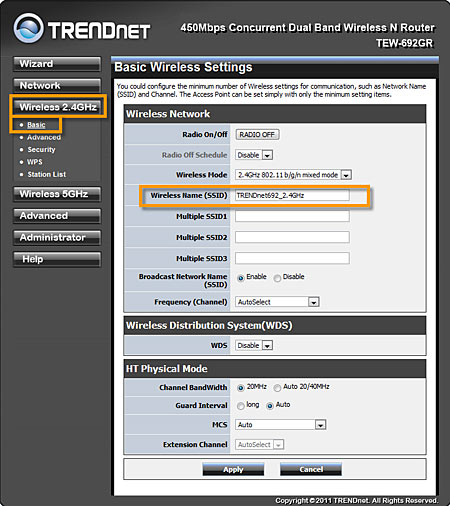Click the TRENDnet logo icon
The height and width of the screenshot is (506, 450).
coord(29,28)
